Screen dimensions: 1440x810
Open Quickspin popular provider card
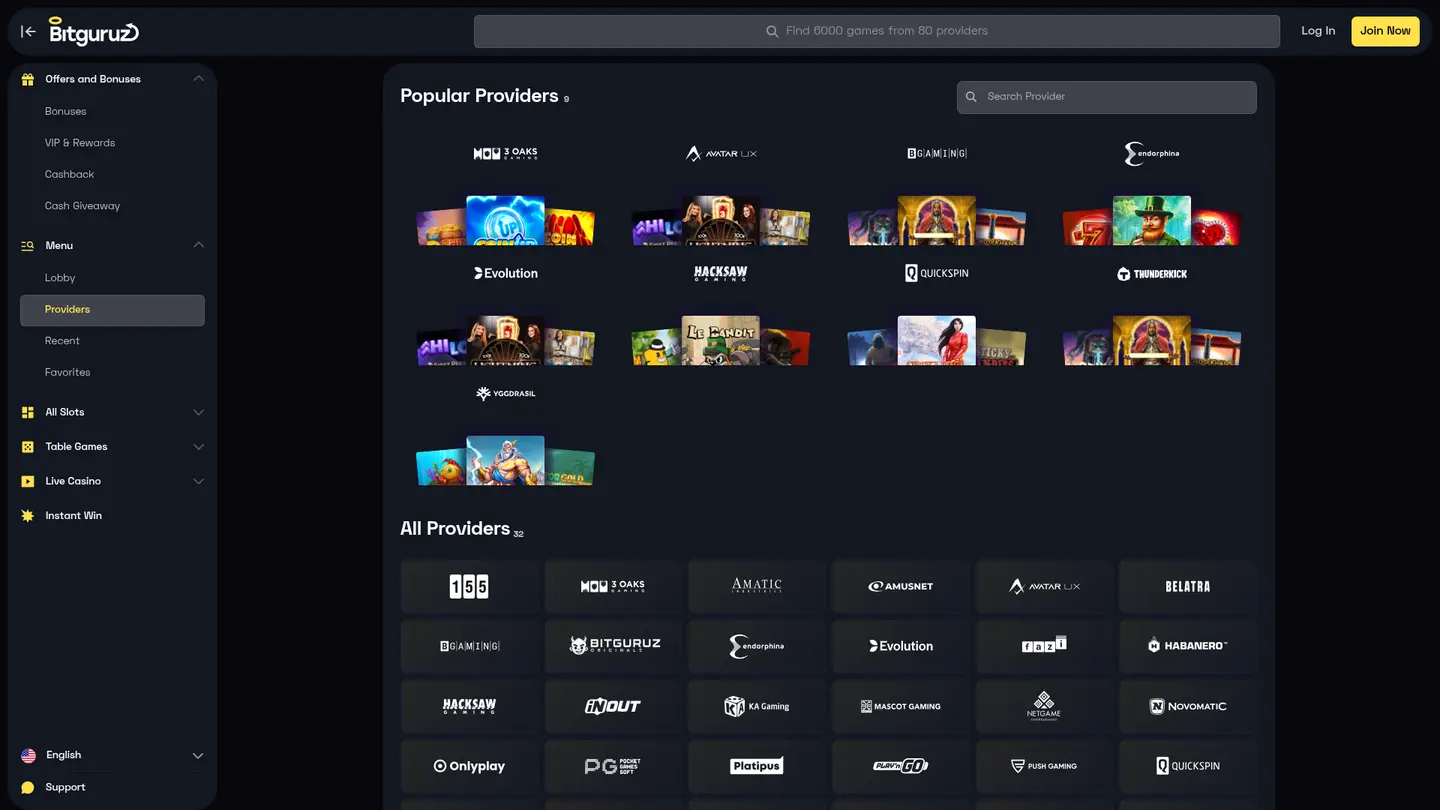[x=937, y=310]
